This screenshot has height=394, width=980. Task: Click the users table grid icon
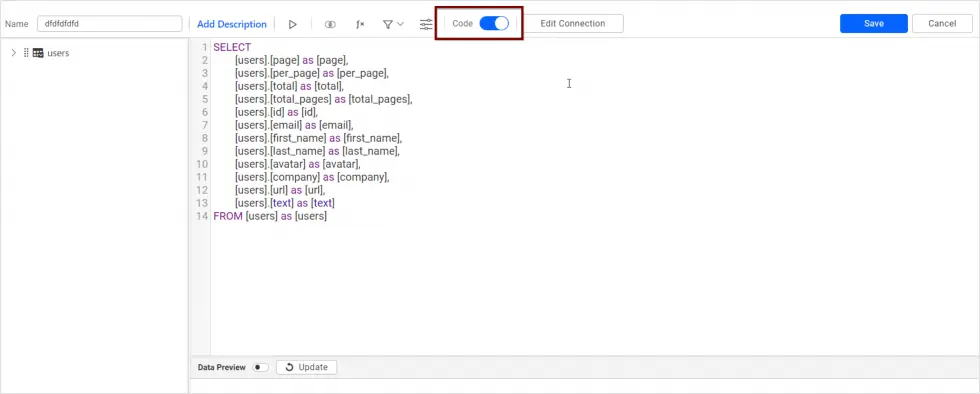pos(38,53)
